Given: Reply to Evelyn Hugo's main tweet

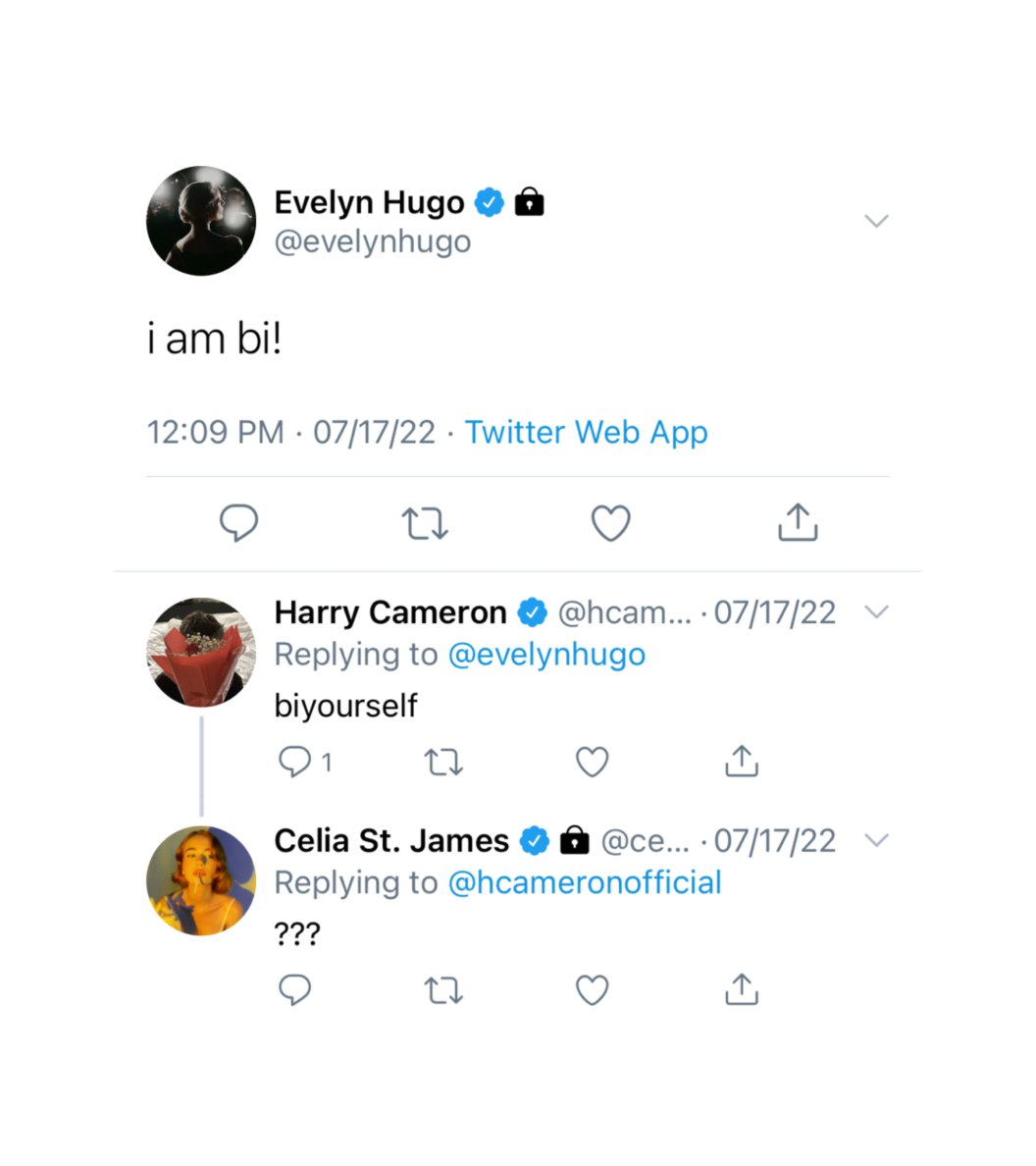Looking at the screenshot, I should pyautogui.click(x=238, y=523).
